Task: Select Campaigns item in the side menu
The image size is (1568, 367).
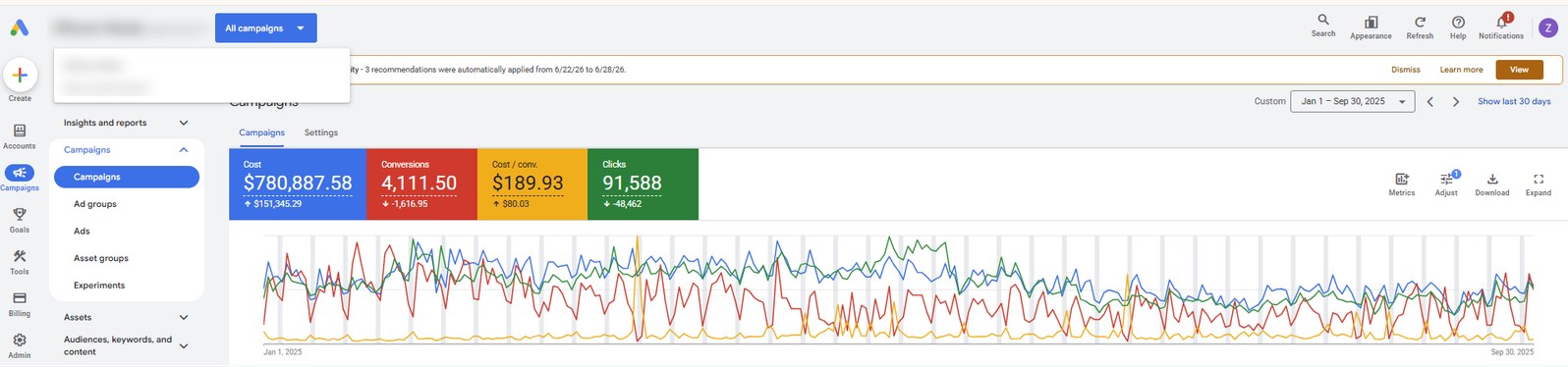Action: tap(127, 177)
